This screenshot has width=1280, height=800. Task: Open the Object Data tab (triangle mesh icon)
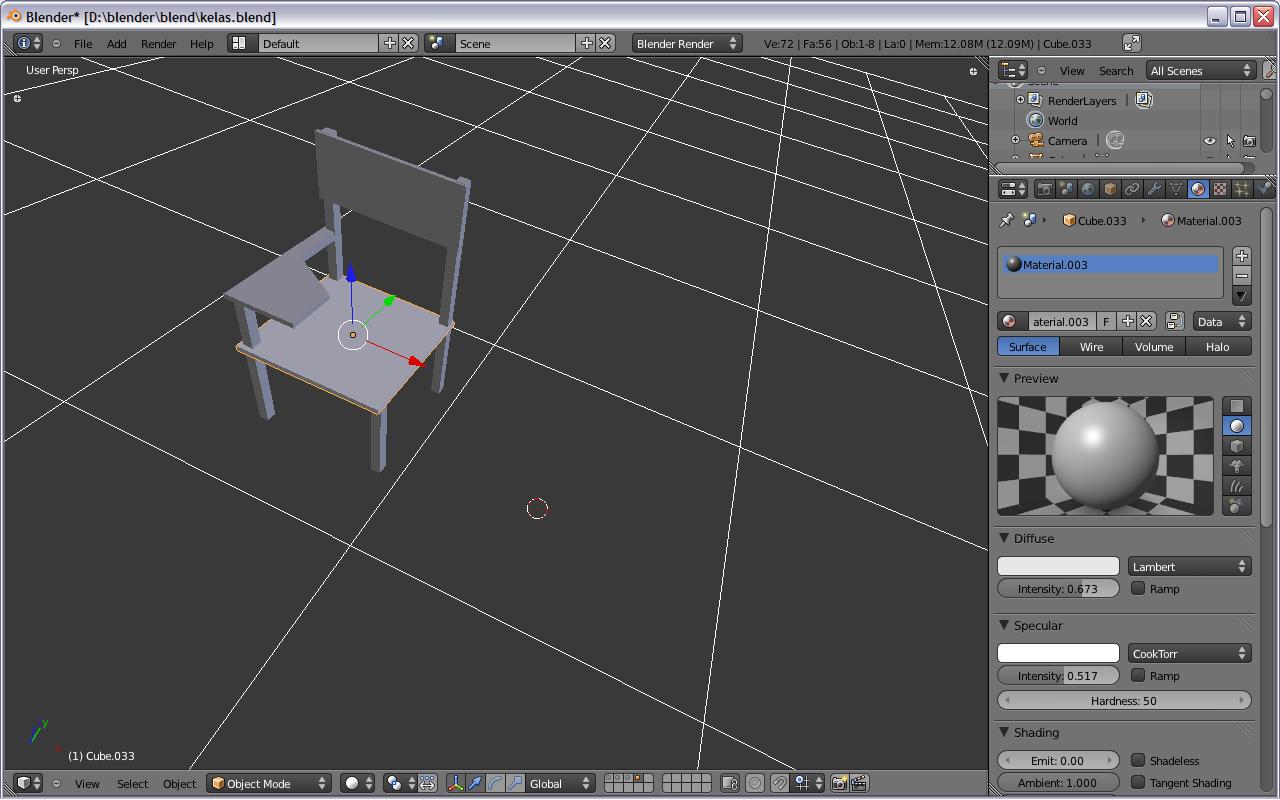click(x=1176, y=189)
